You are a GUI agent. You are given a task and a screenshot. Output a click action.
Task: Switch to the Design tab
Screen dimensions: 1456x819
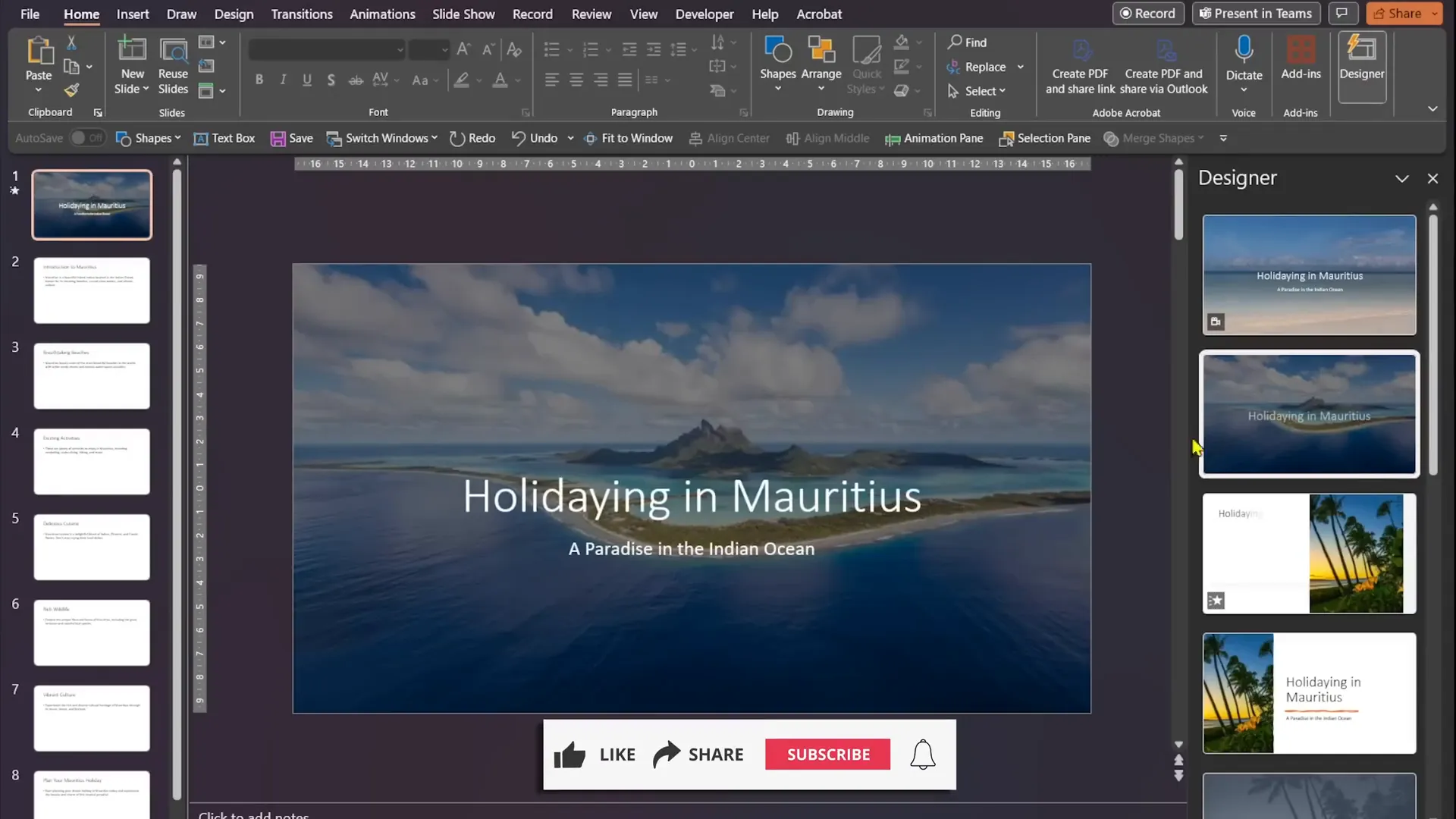tap(234, 14)
